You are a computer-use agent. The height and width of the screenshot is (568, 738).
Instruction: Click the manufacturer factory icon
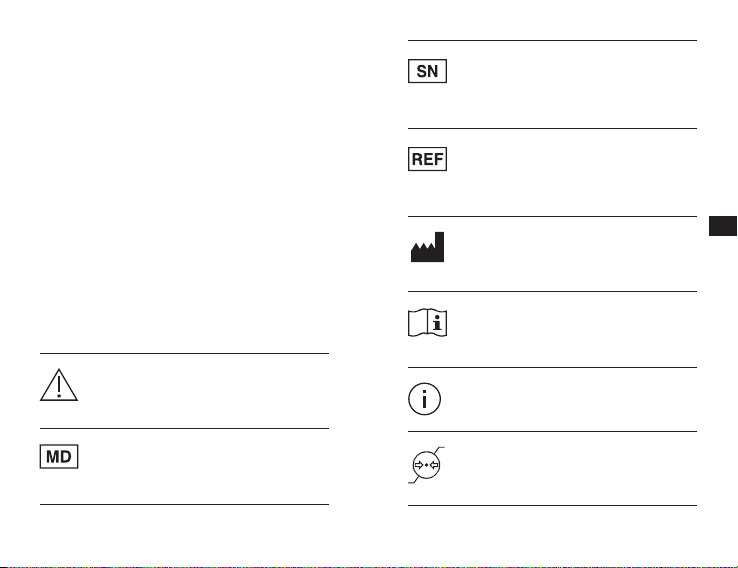427,247
